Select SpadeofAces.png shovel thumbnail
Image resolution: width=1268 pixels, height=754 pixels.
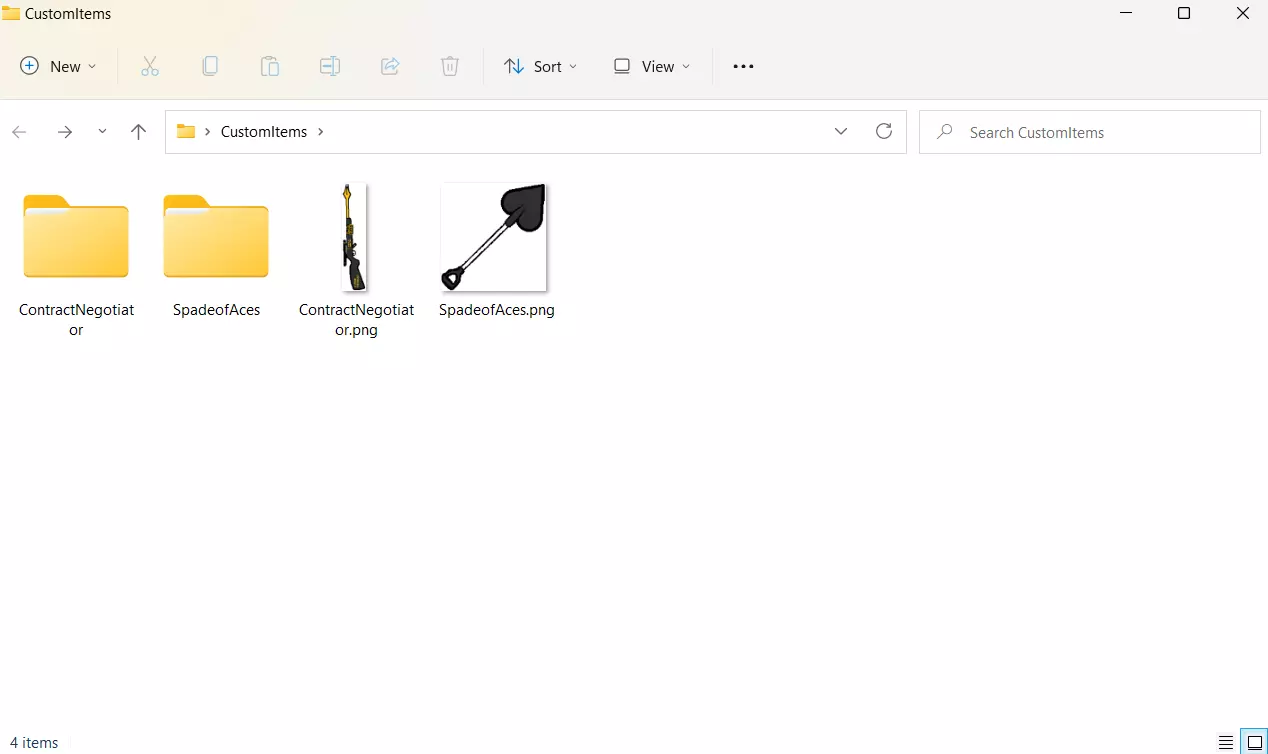pos(495,237)
